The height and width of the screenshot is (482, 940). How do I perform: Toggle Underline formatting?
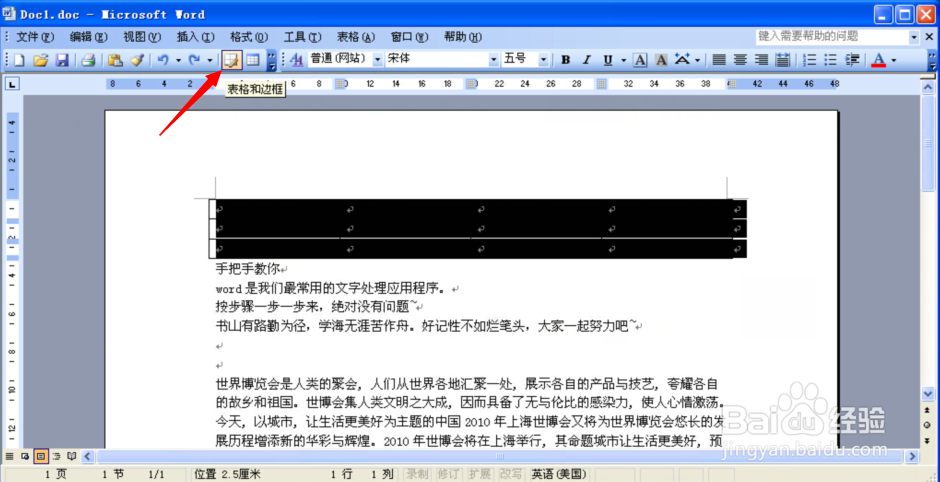pyautogui.click(x=608, y=60)
